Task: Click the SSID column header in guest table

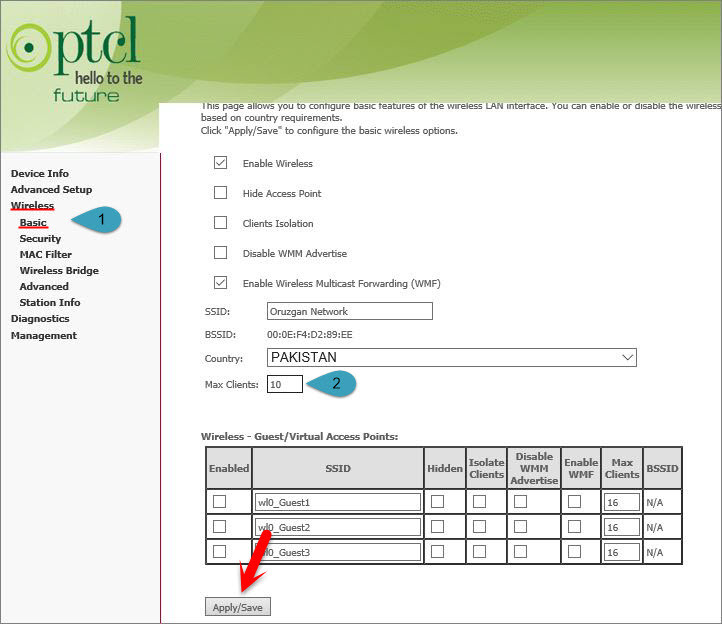Action: pos(338,468)
